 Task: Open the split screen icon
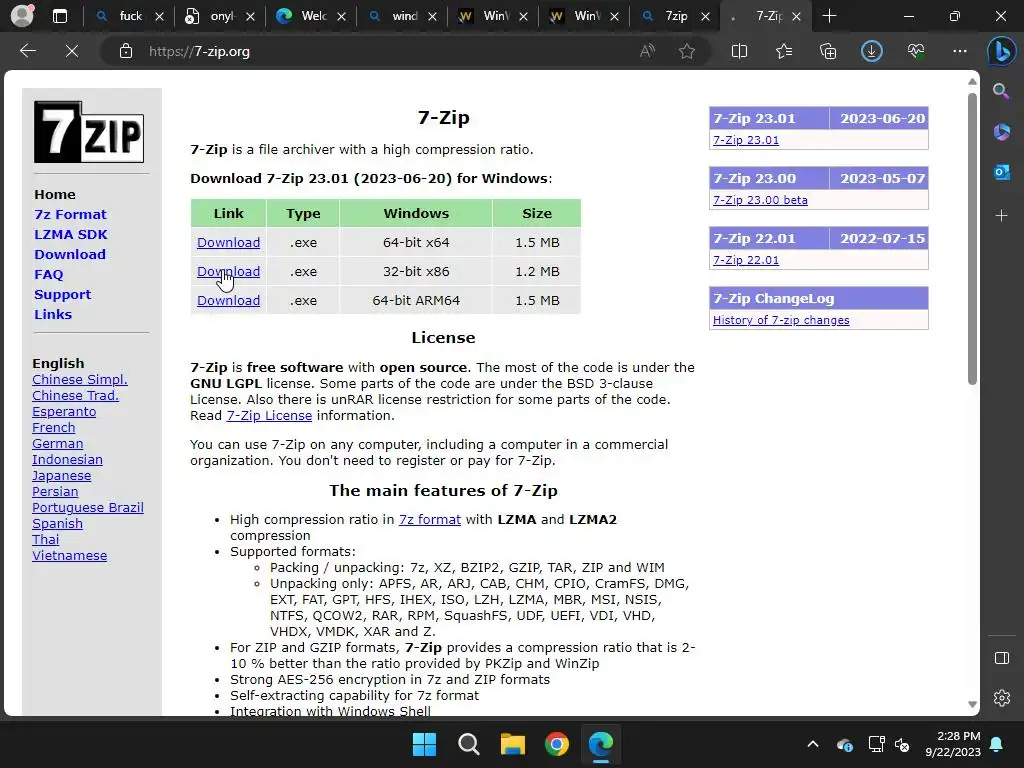(739, 51)
